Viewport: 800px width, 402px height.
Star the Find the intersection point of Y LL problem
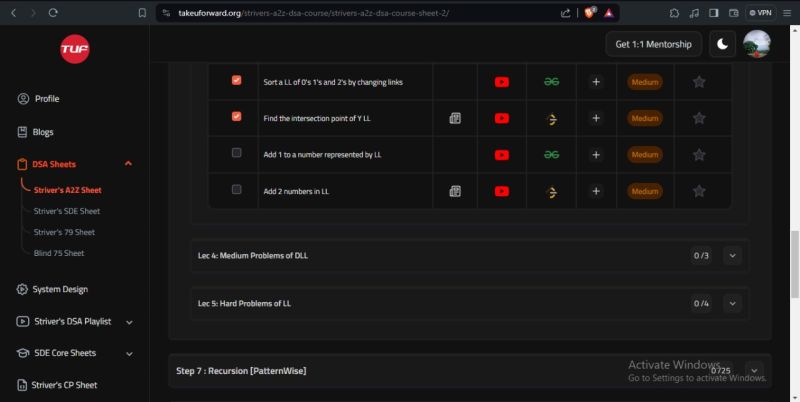point(699,118)
